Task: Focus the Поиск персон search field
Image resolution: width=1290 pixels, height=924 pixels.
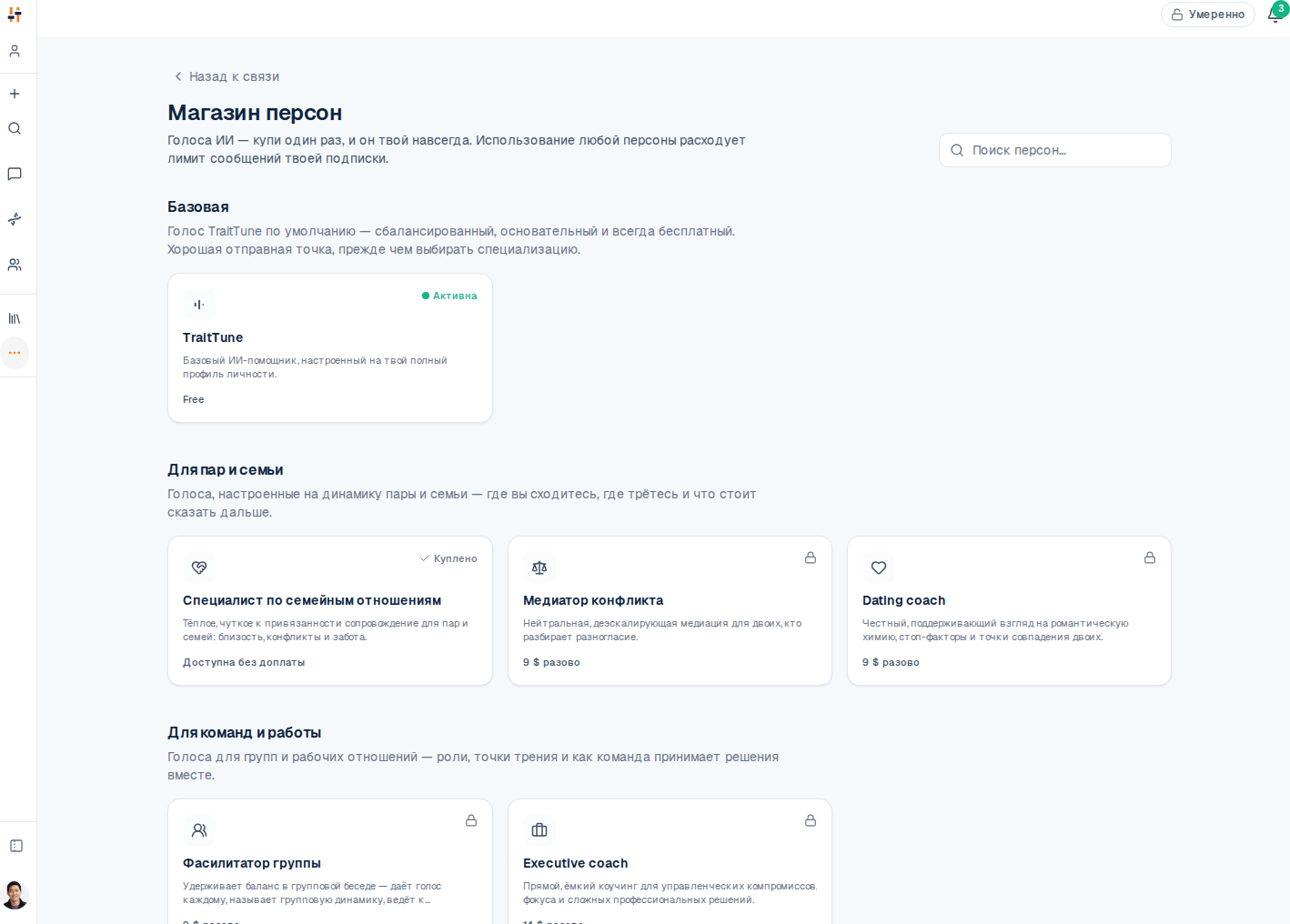Action: click(x=1054, y=150)
